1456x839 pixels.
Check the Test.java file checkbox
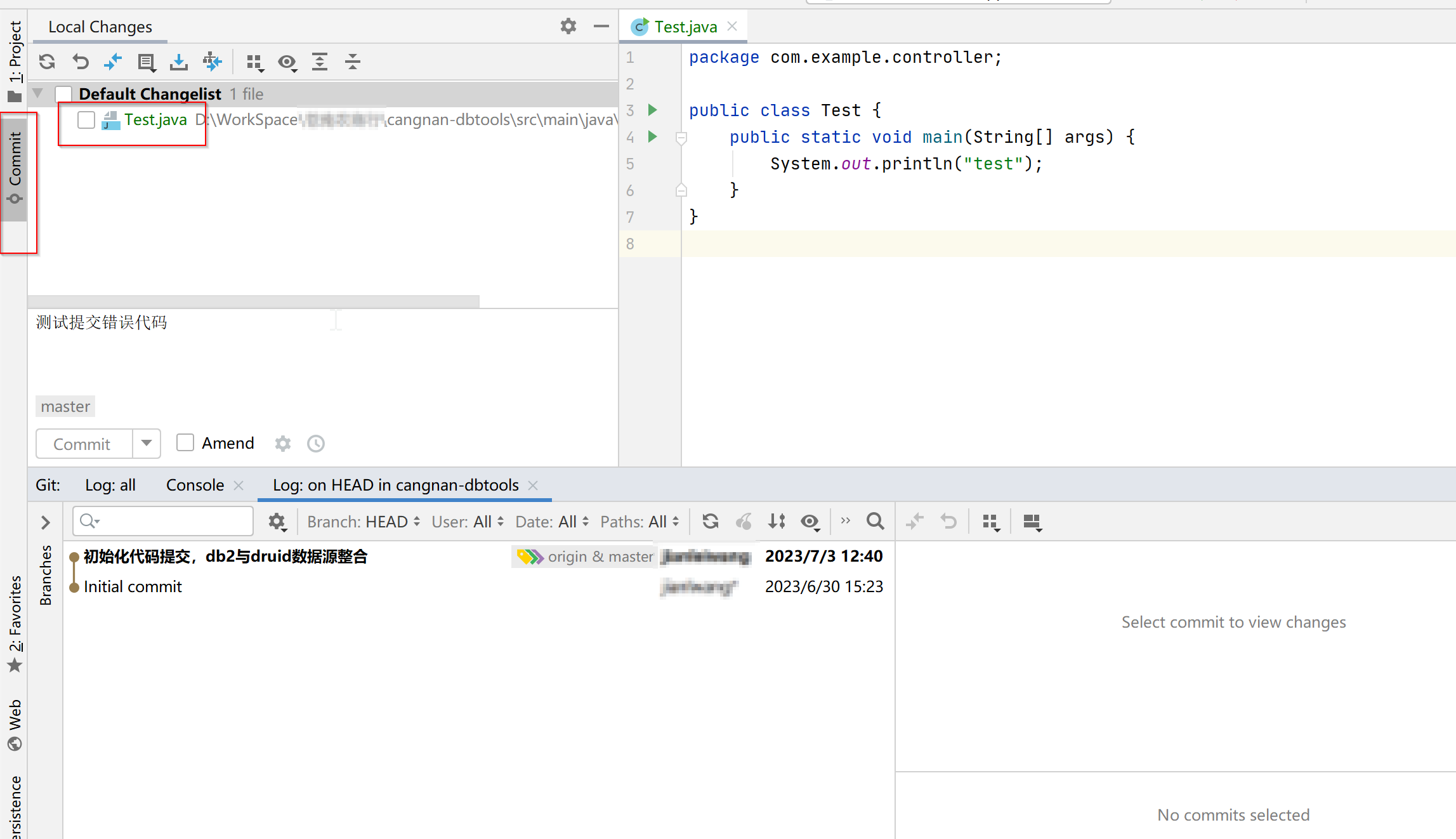click(86, 120)
